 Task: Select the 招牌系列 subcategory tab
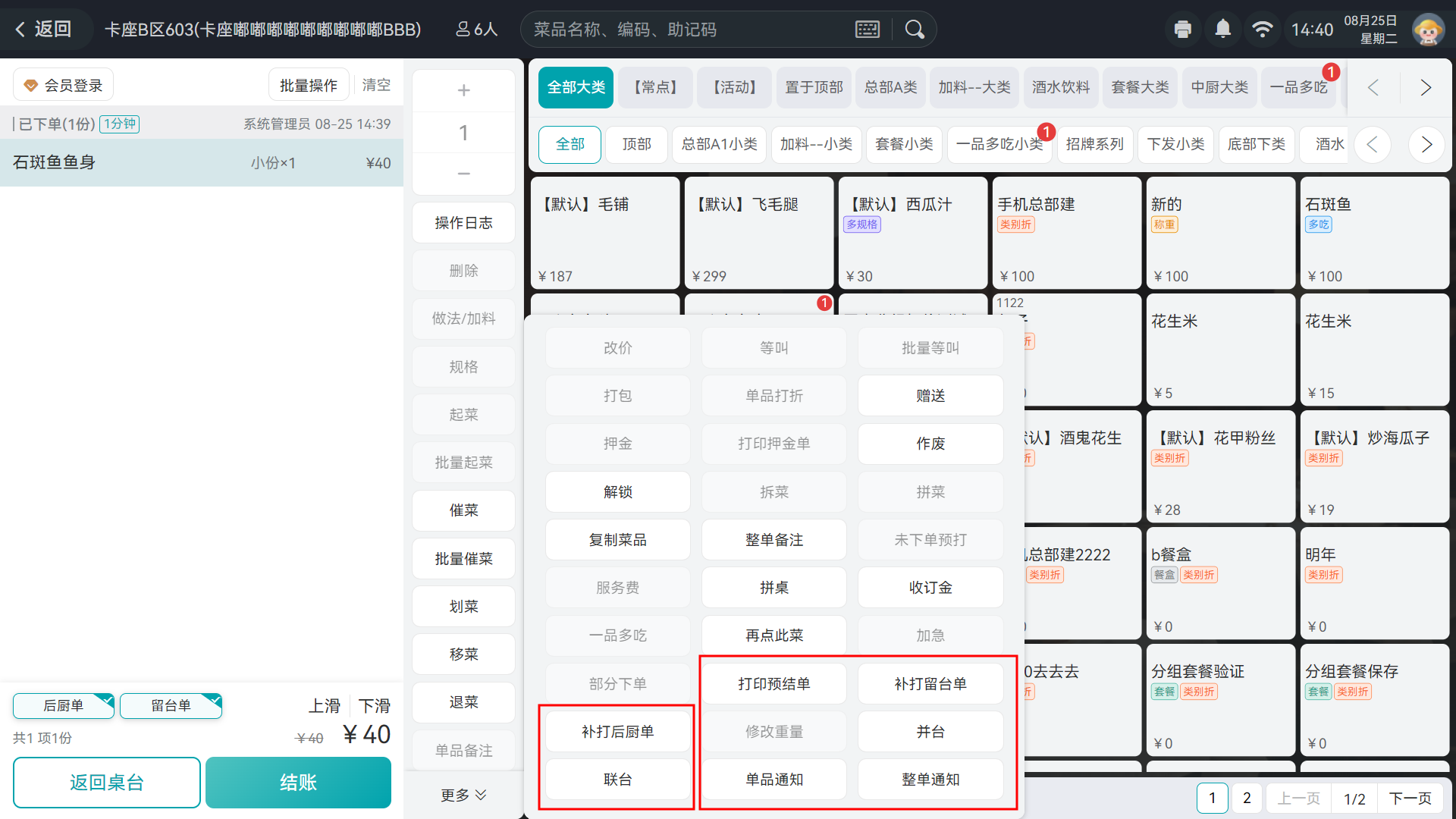1094,144
